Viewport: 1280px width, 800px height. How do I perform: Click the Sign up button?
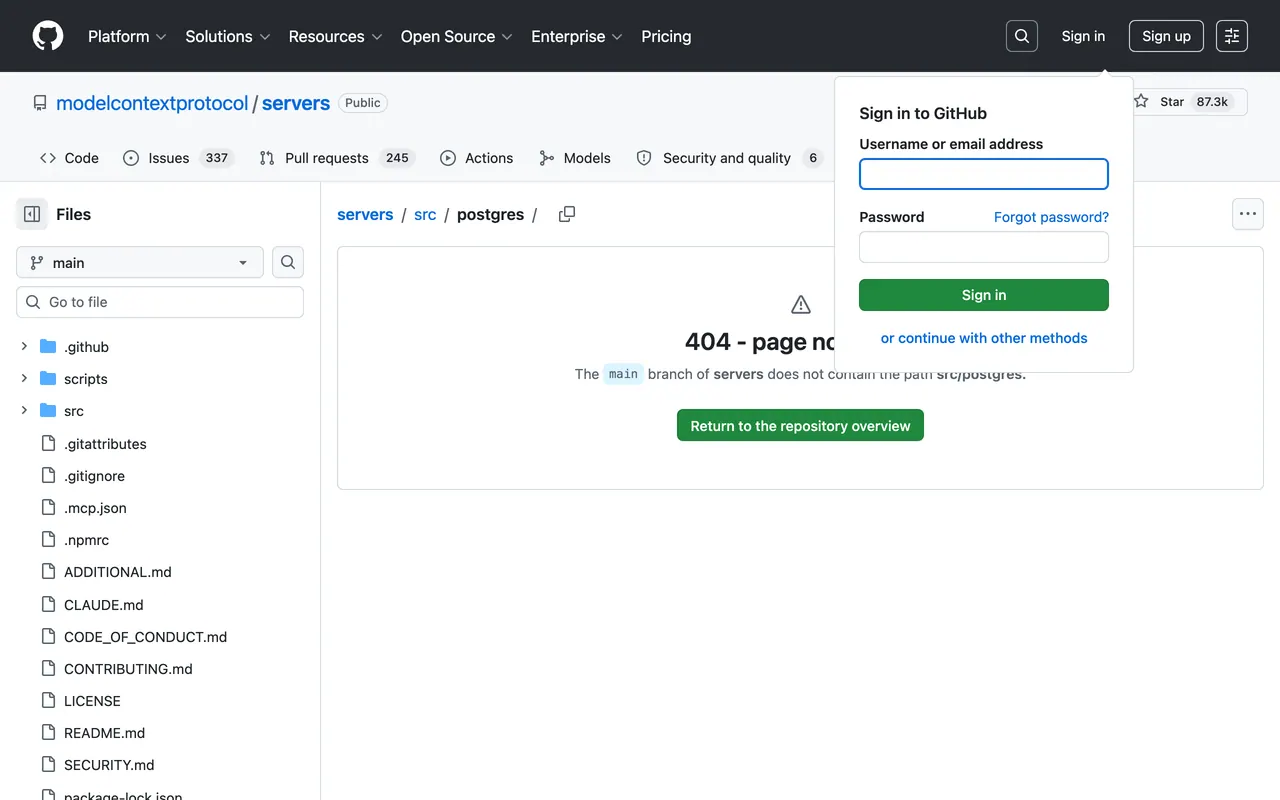click(x=1166, y=36)
